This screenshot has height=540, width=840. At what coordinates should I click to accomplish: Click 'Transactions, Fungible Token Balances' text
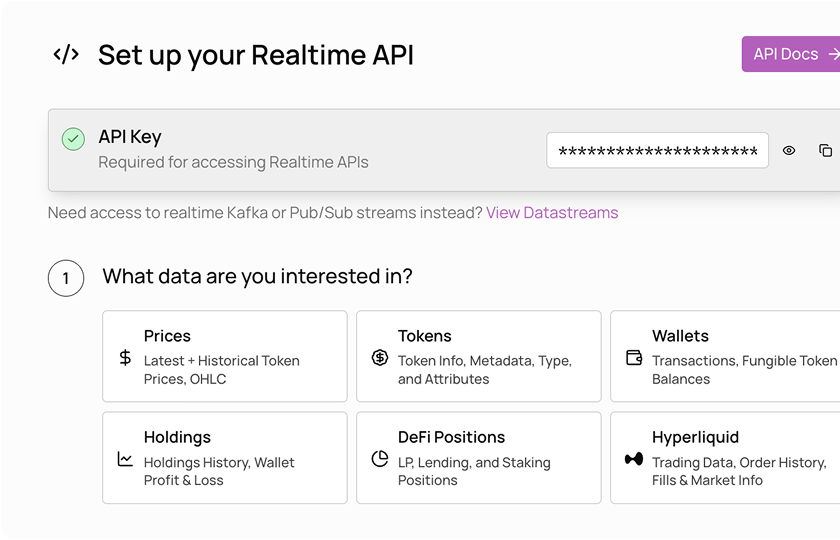[x=744, y=370]
